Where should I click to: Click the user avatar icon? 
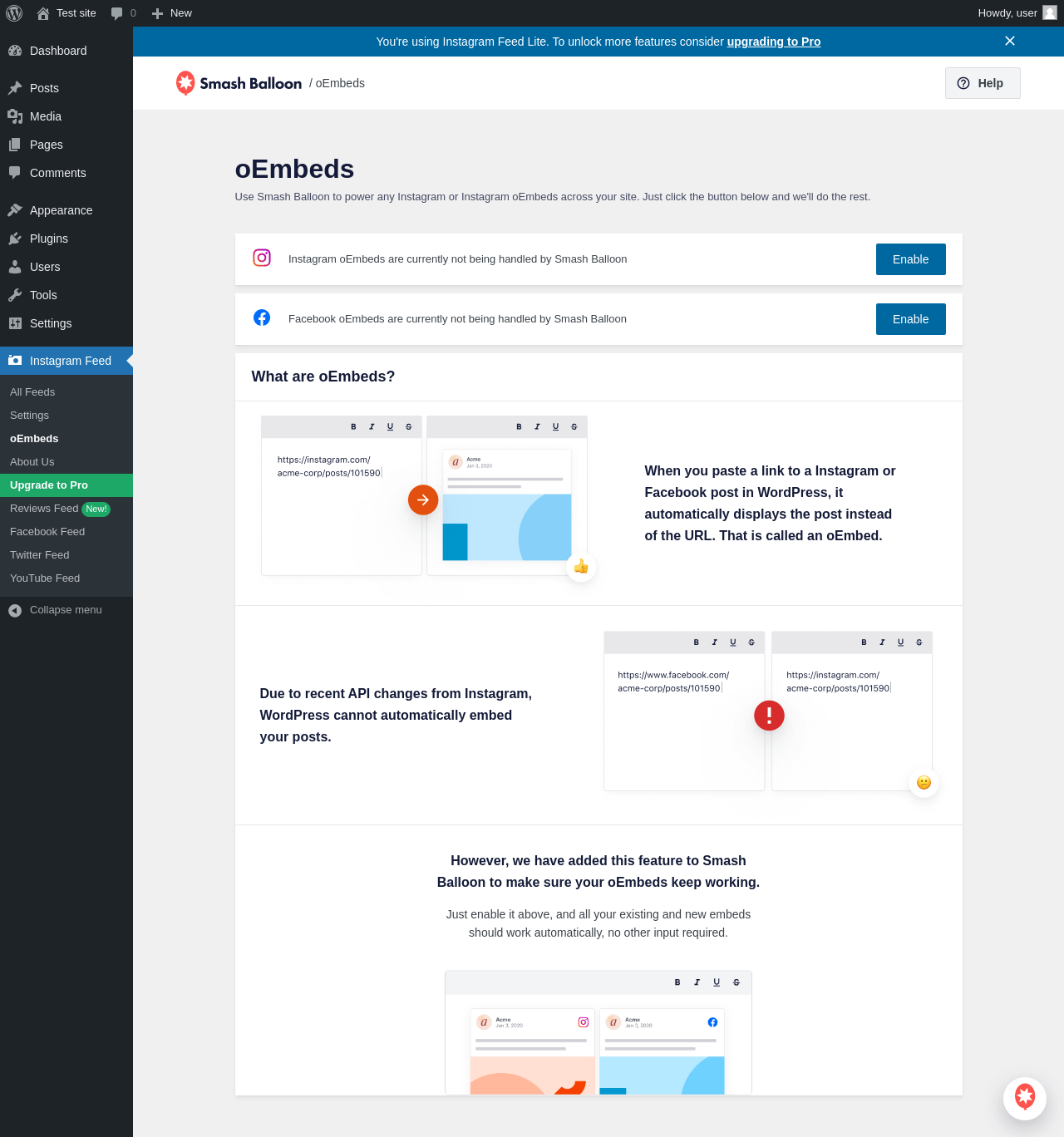tap(1050, 12)
